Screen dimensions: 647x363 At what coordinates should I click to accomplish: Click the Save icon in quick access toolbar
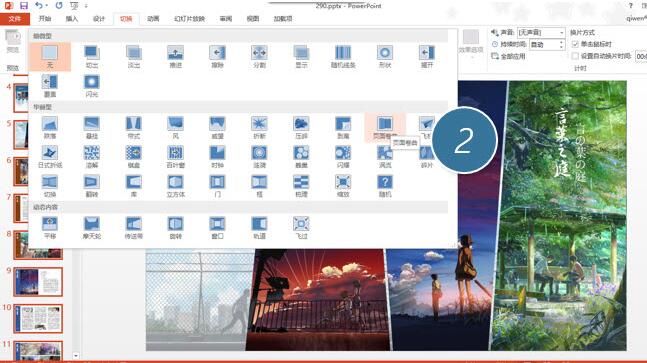coord(24,6)
